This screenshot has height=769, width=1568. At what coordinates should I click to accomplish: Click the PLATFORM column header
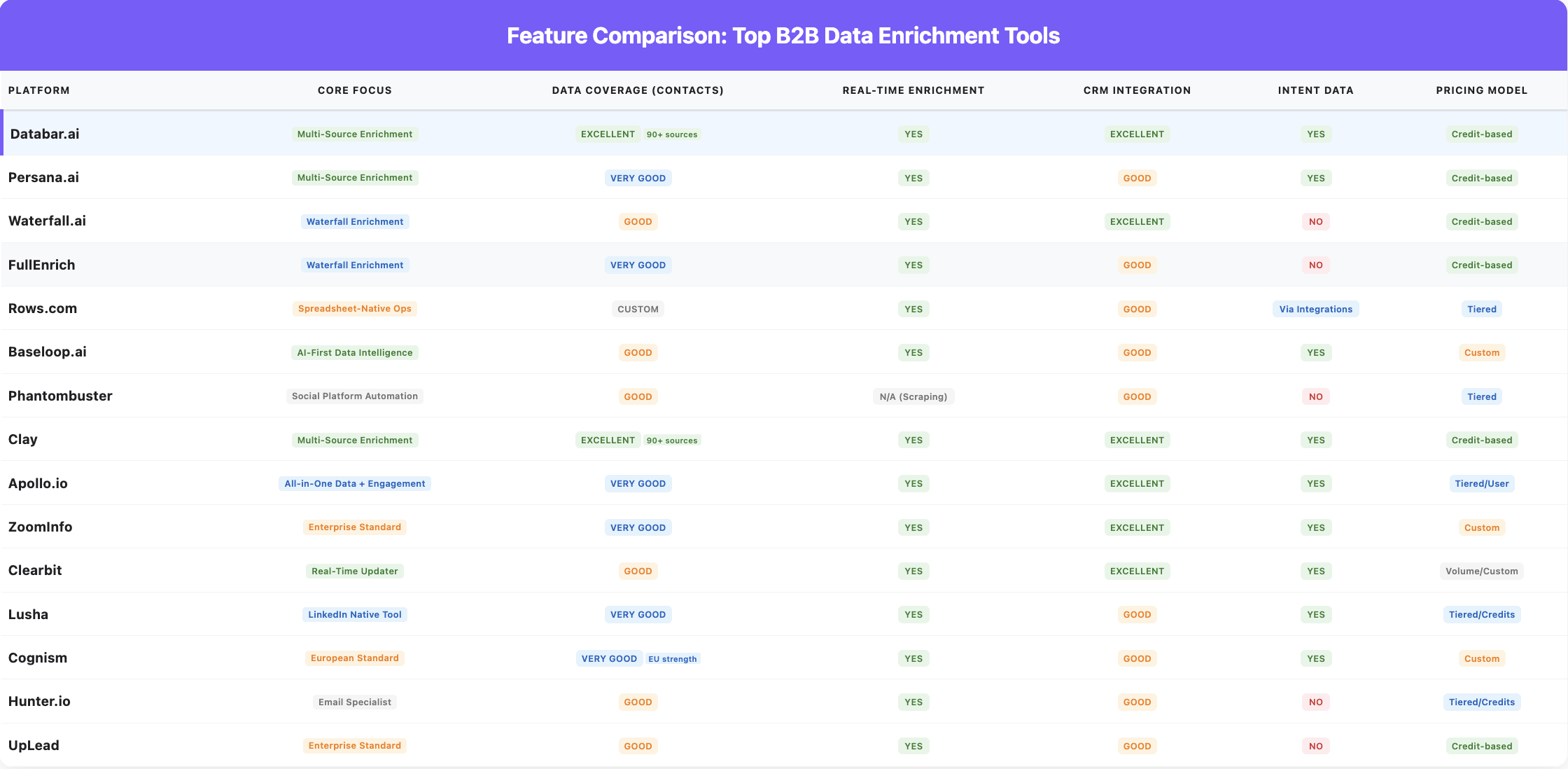click(39, 90)
